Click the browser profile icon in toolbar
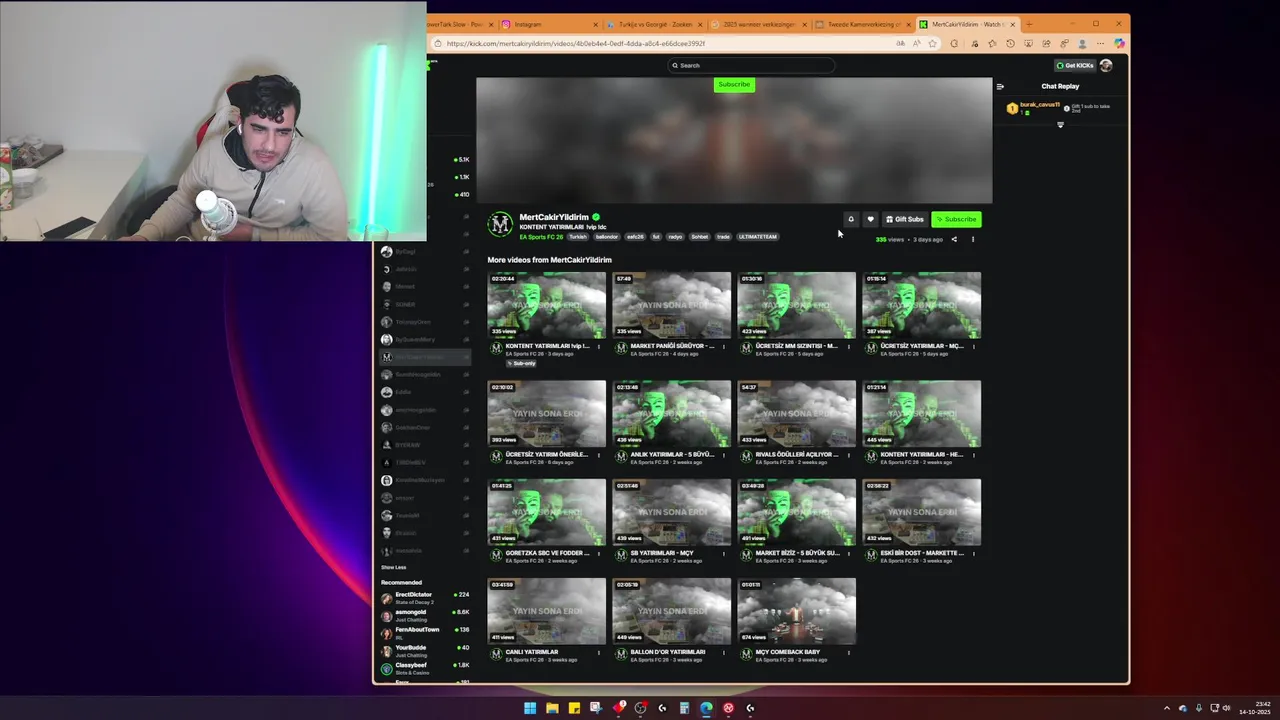This screenshot has height=720, width=1280. 1082,43
